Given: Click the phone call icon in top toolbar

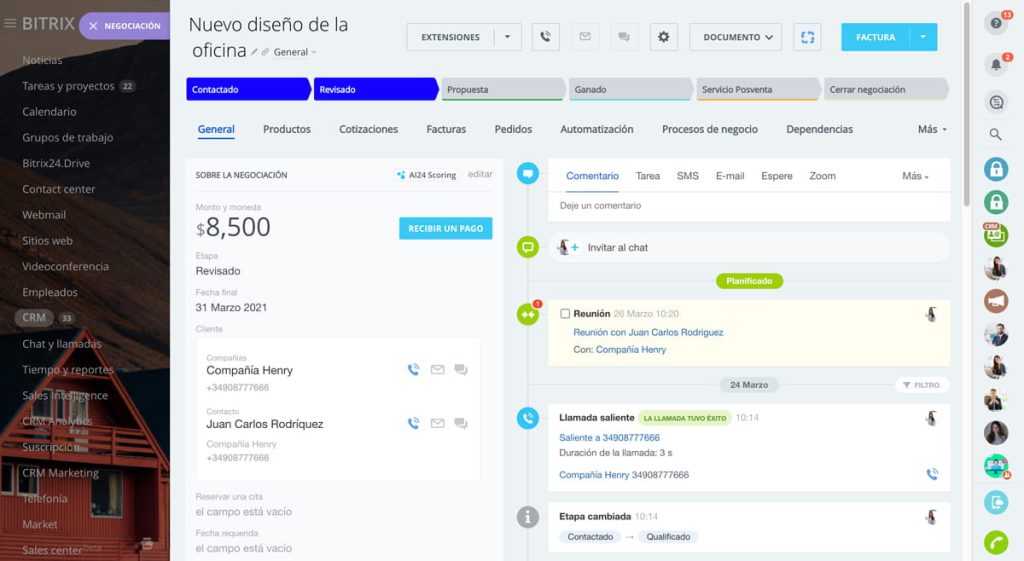Looking at the screenshot, I should point(545,37).
